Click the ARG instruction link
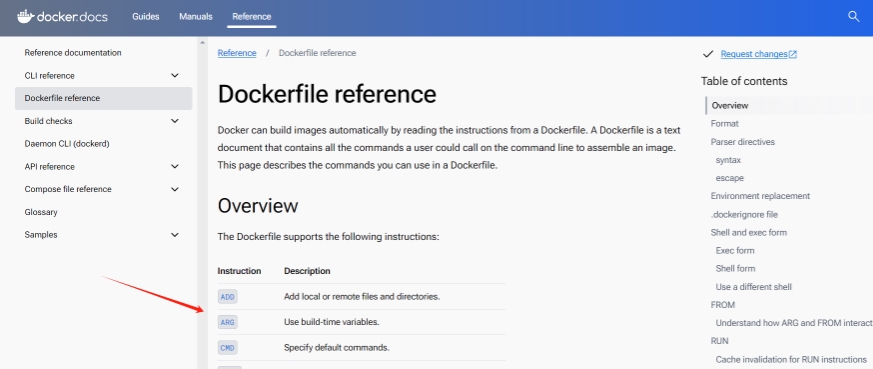This screenshot has width=873, height=369. (x=228, y=322)
